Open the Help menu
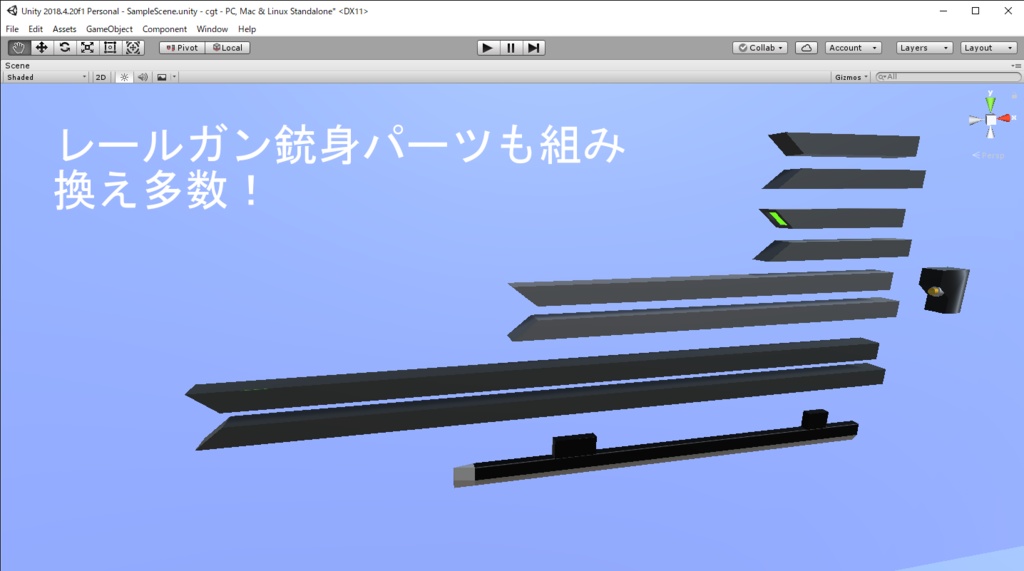This screenshot has width=1024, height=571. coord(247,29)
